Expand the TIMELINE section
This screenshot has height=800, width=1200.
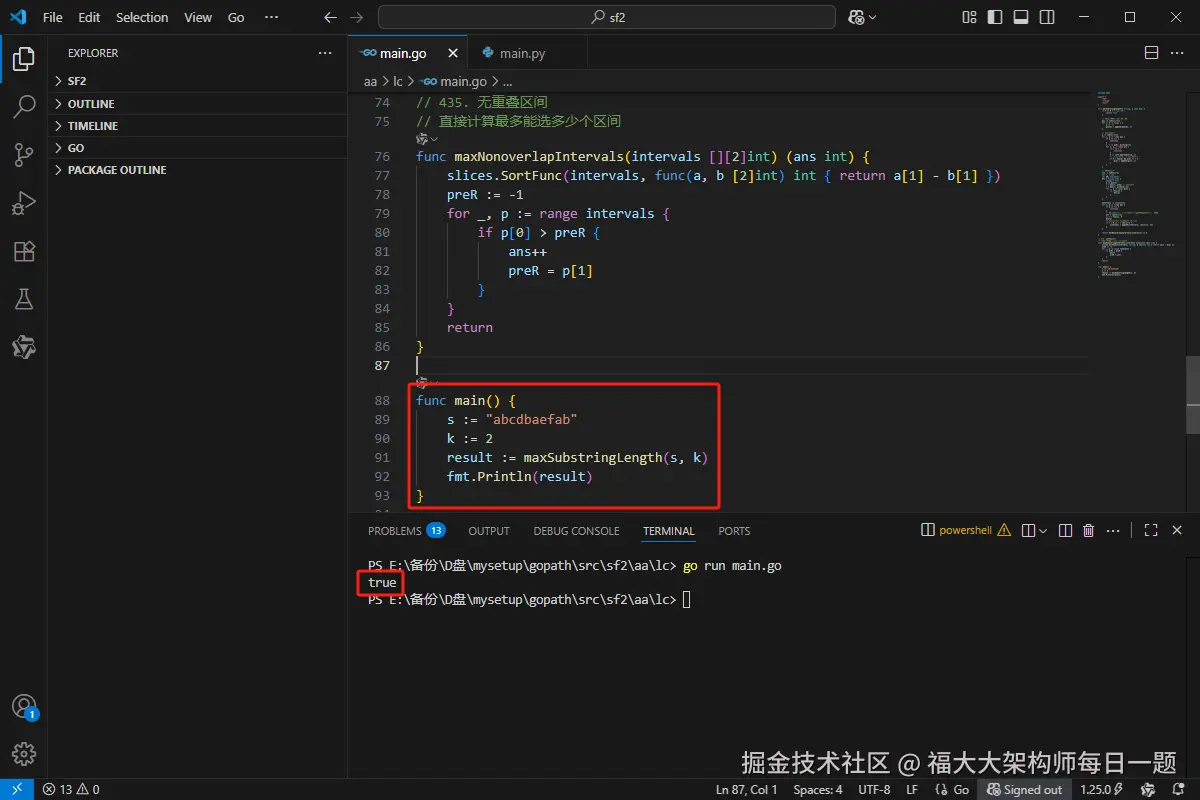[x=197, y=126]
